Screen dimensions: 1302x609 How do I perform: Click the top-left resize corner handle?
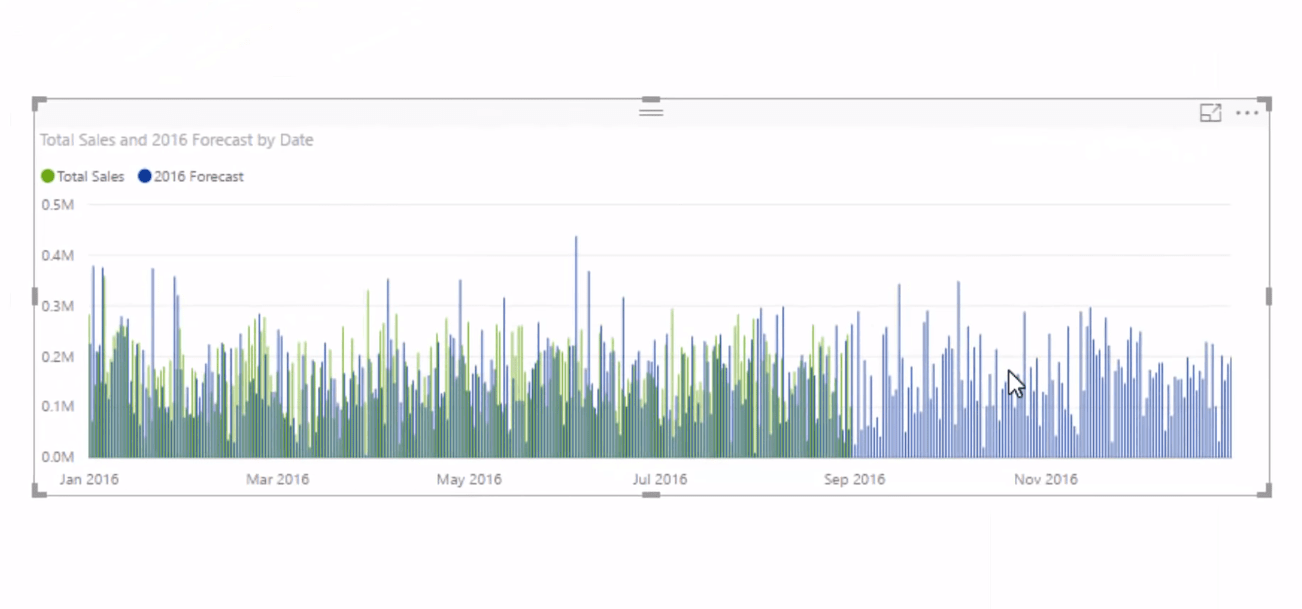pyautogui.click(x=39, y=103)
